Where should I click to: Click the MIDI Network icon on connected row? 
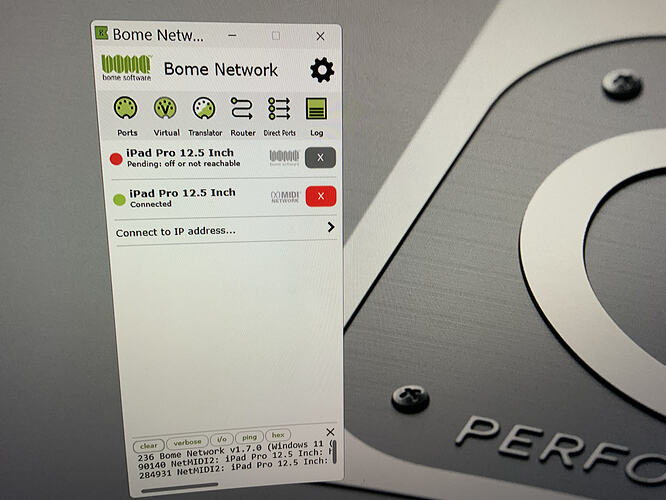285,197
